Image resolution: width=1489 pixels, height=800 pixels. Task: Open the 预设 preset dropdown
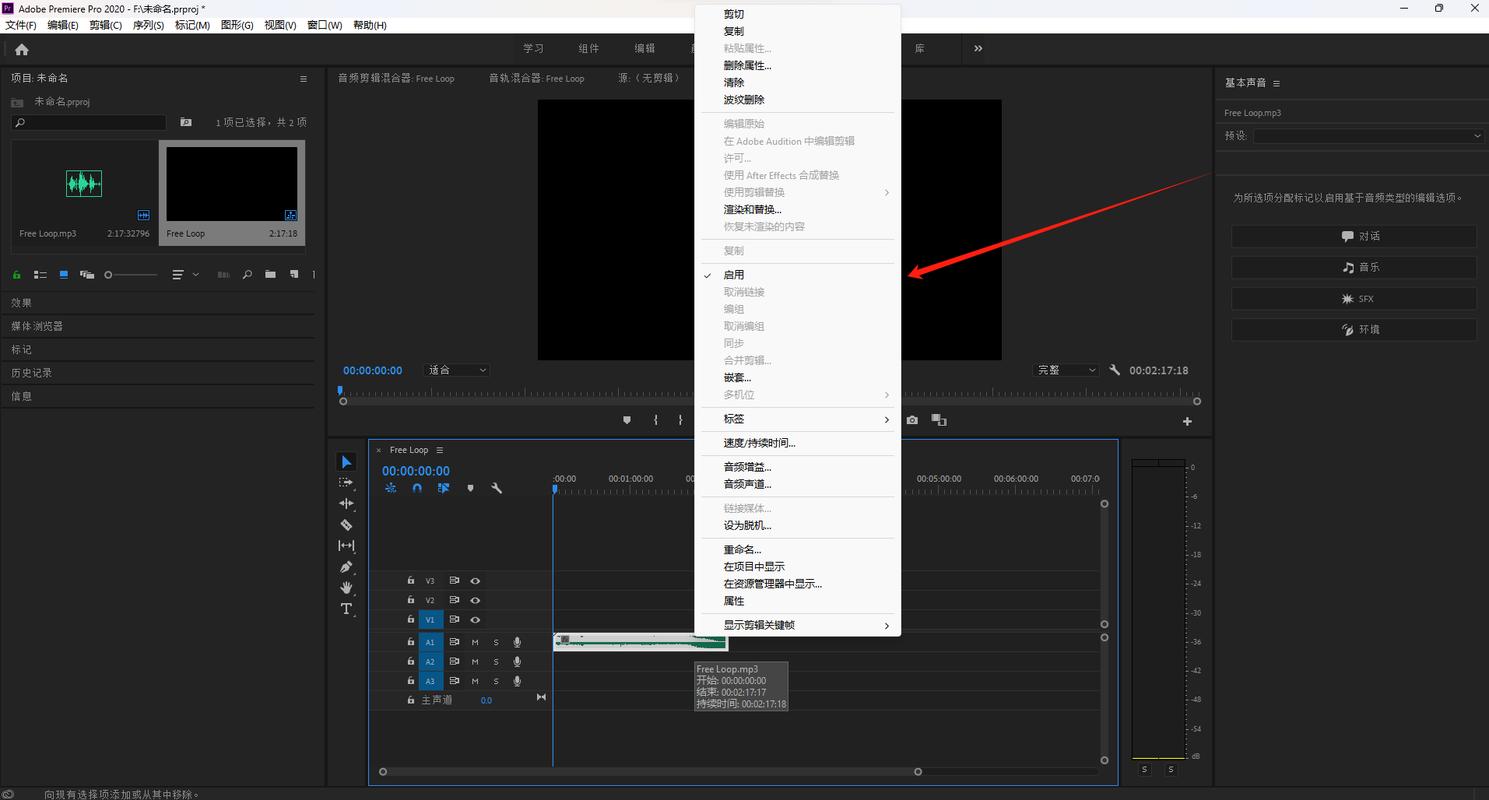1369,135
